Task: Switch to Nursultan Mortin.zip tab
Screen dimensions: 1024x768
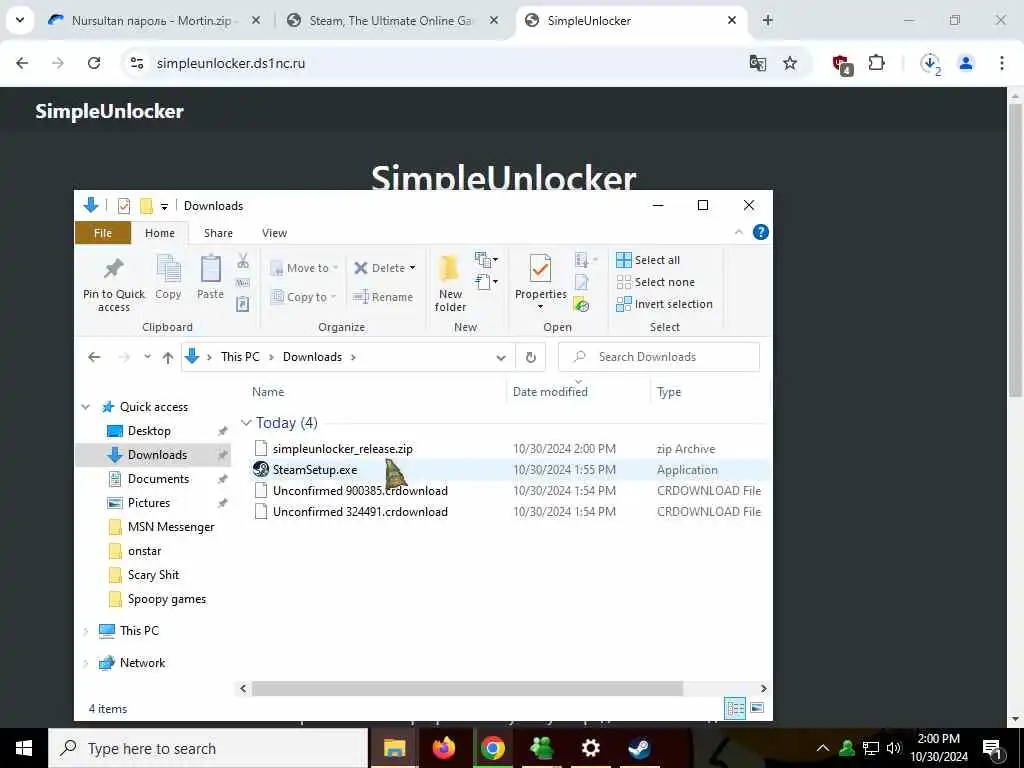Action: click(152, 20)
